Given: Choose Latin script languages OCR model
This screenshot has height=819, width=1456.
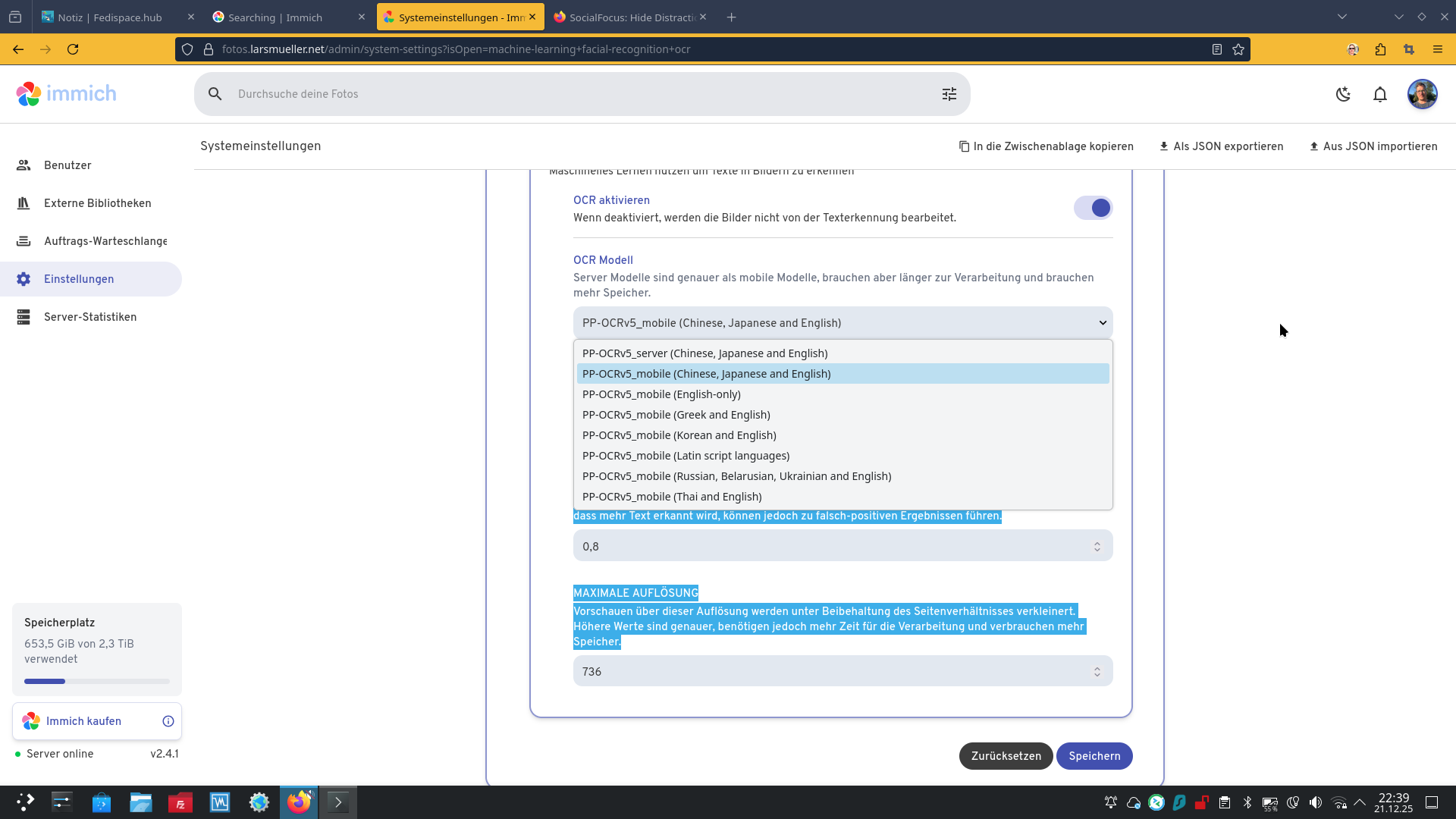Looking at the screenshot, I should click(686, 456).
